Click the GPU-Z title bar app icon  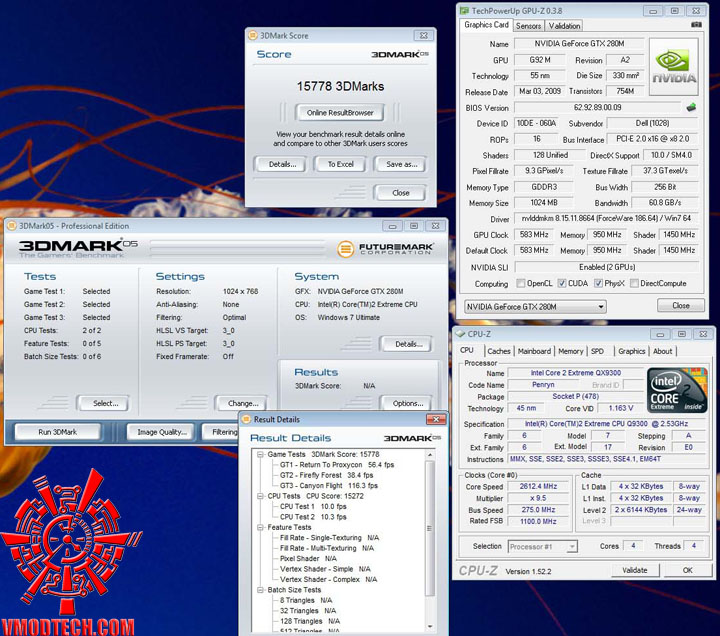[x=464, y=11]
